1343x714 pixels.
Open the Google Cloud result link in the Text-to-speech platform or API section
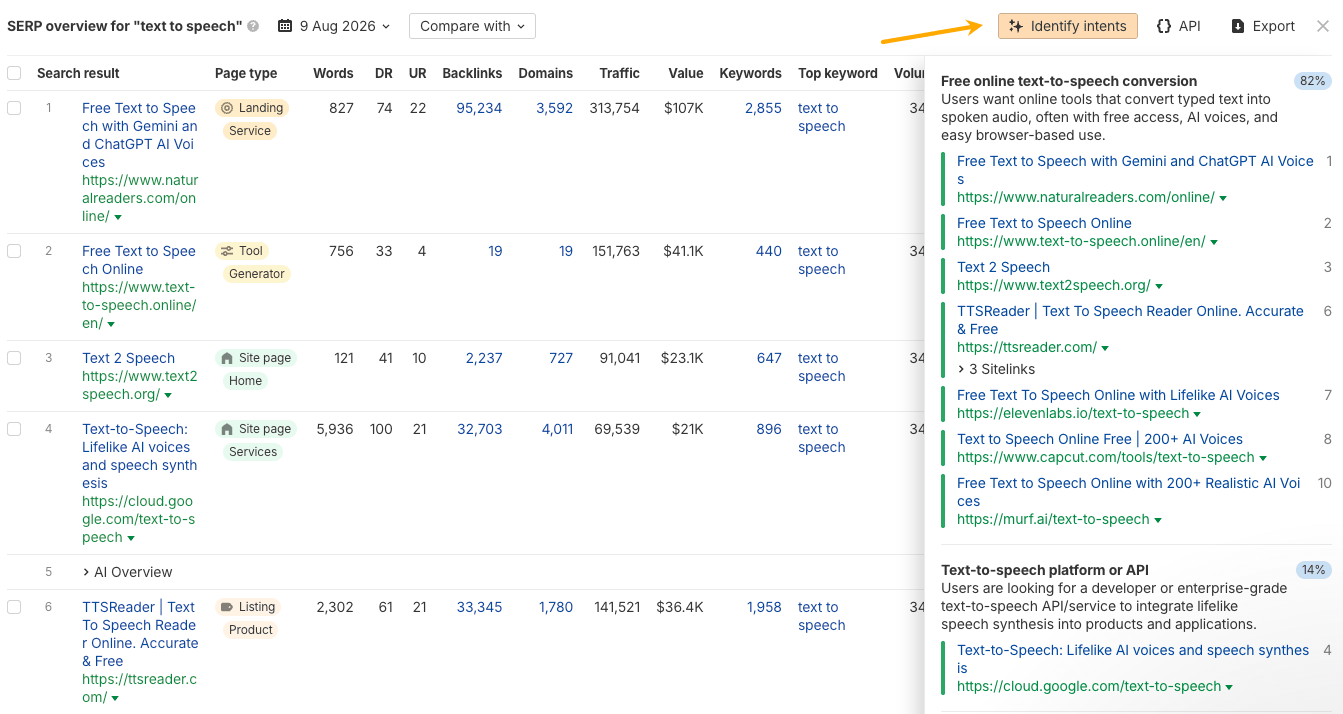1133,659
